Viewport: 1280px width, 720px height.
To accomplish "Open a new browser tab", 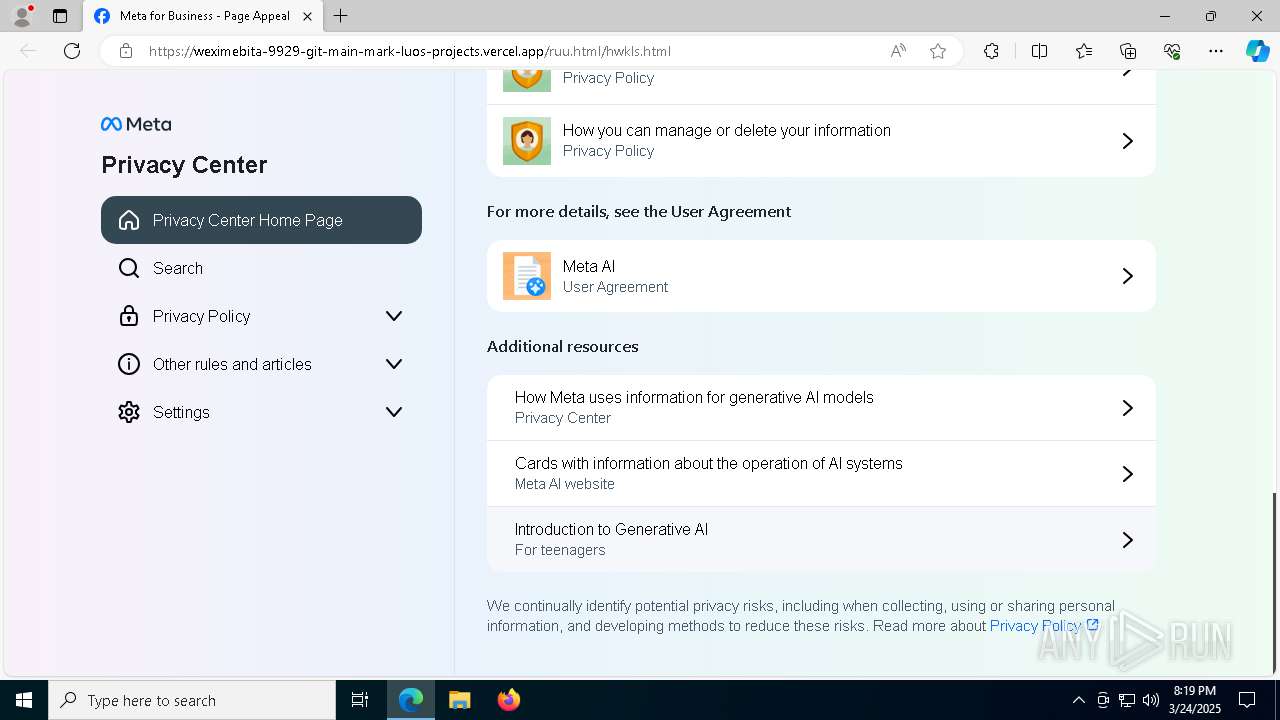I will coord(341,16).
